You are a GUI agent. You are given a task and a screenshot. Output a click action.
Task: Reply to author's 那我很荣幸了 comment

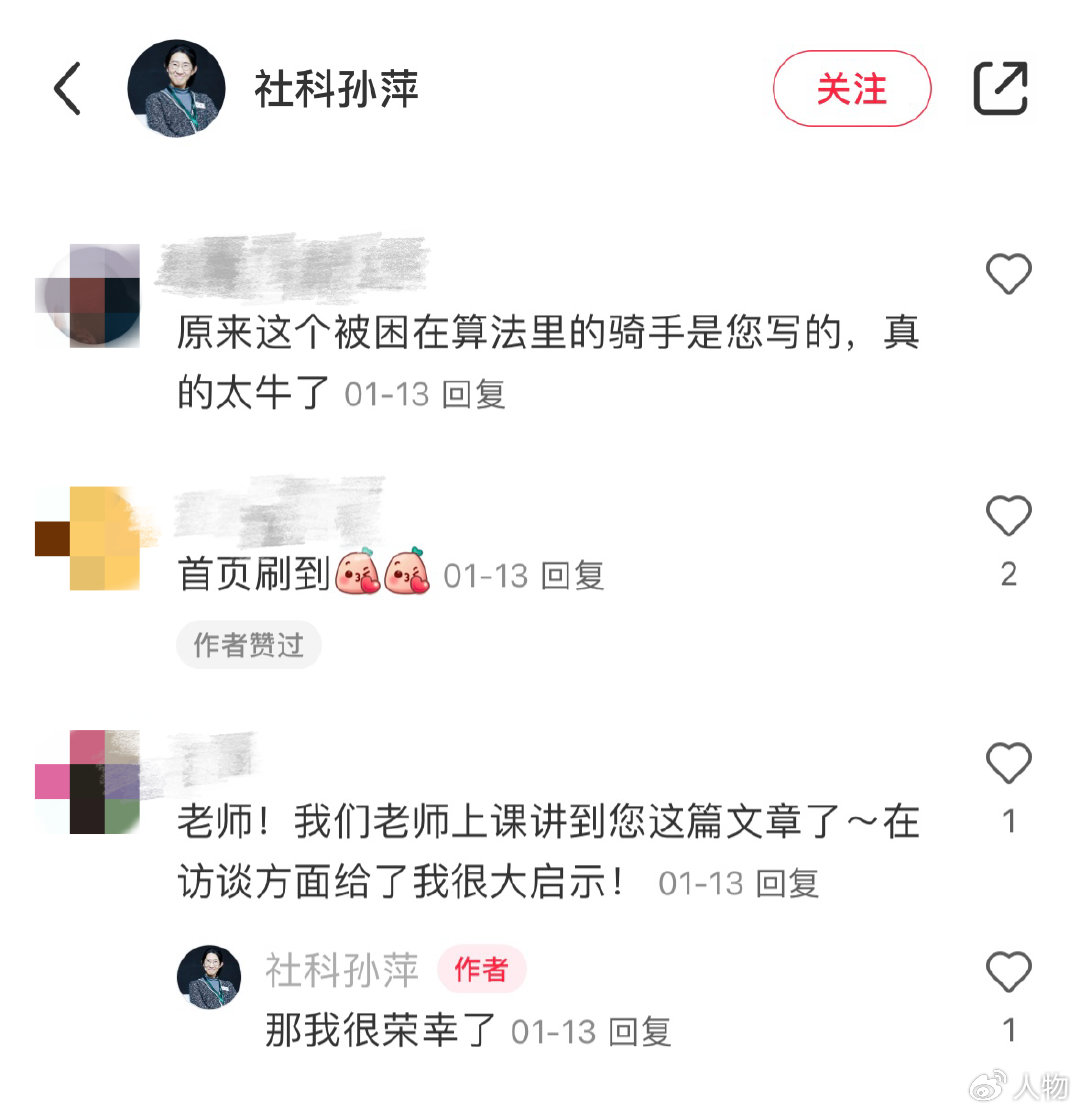(640, 1032)
